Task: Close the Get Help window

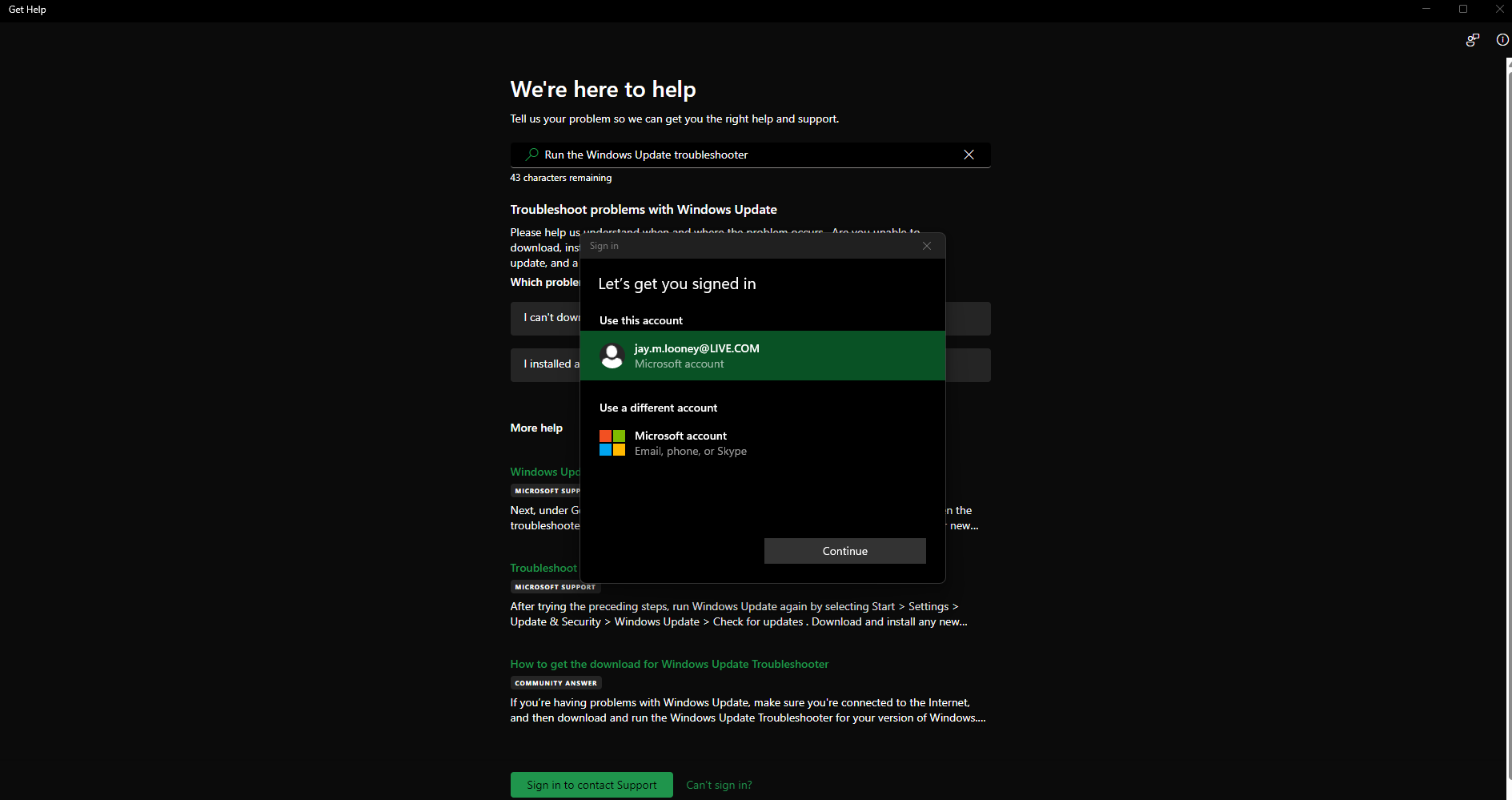Action: pos(1499,9)
